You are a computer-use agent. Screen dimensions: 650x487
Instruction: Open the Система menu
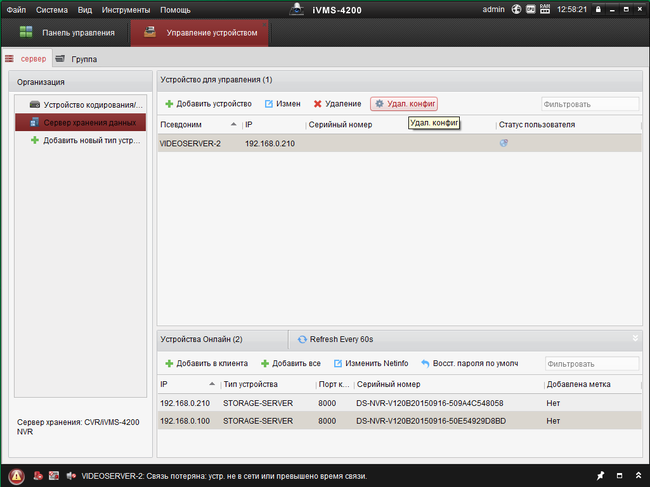pyautogui.click(x=52, y=10)
